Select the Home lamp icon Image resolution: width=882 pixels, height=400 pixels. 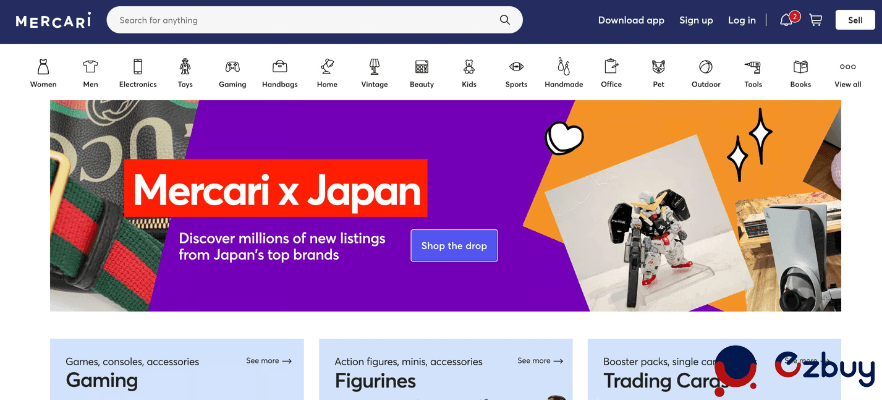tap(327, 67)
